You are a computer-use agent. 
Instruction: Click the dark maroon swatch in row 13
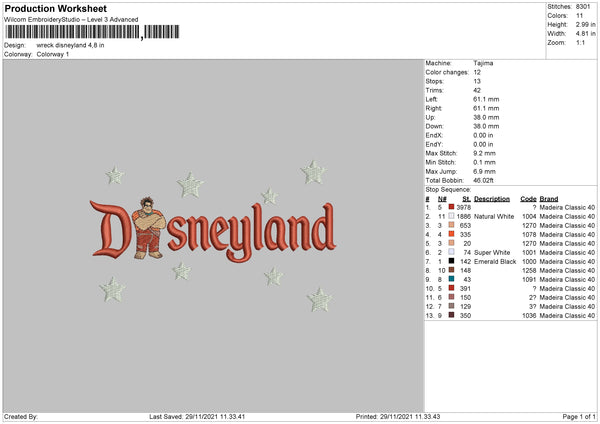(452, 315)
